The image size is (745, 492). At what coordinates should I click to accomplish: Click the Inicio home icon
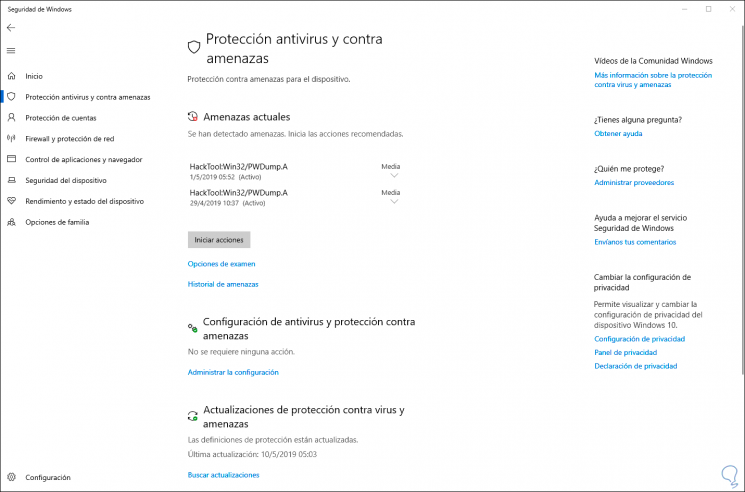12,76
